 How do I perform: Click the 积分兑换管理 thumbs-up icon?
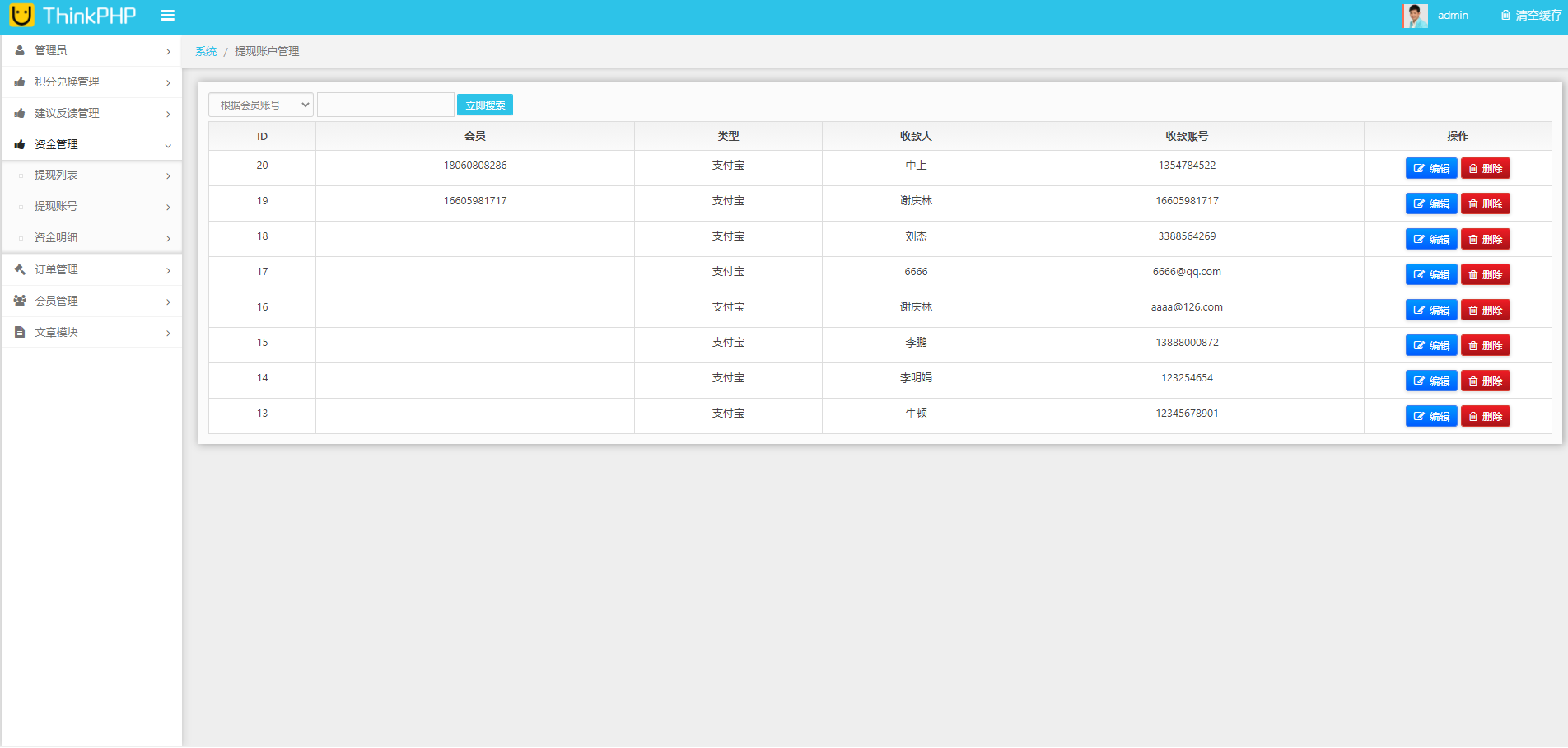coord(20,82)
